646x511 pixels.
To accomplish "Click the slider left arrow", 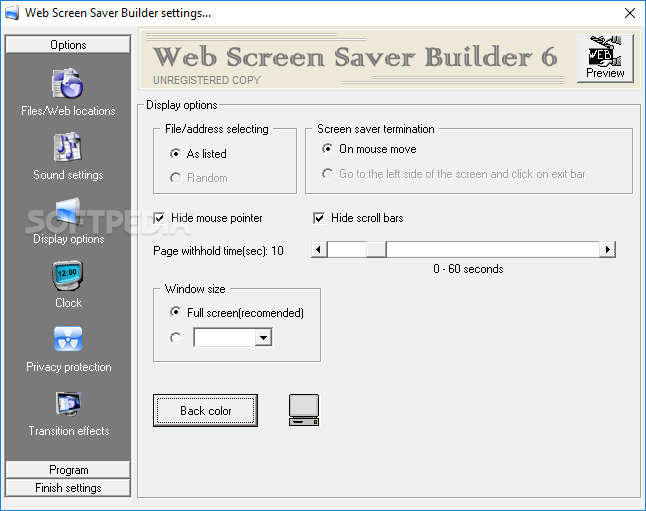I will (319, 250).
